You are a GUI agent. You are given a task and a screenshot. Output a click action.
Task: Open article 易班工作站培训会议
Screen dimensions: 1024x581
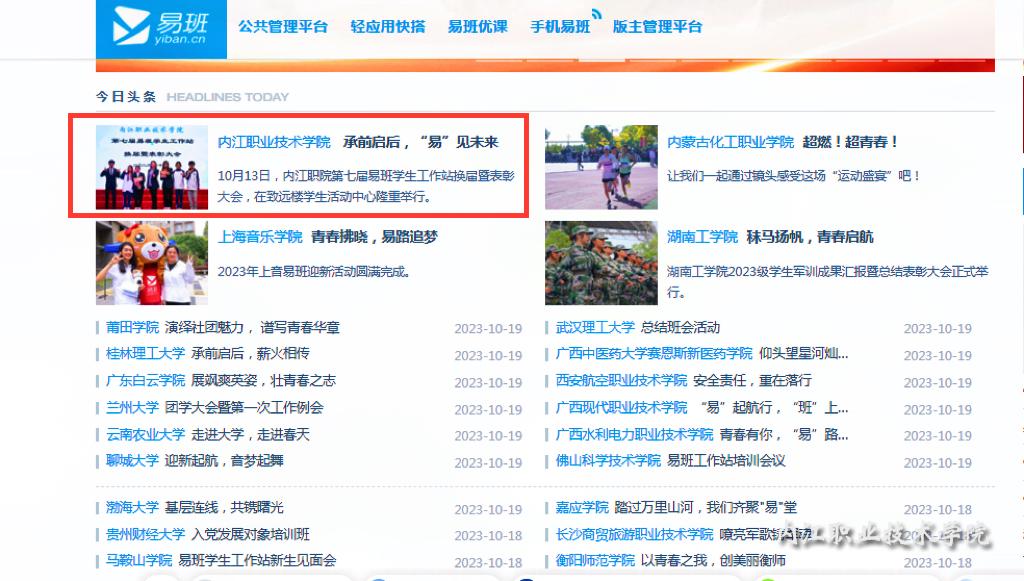pyautogui.click(x=726, y=461)
